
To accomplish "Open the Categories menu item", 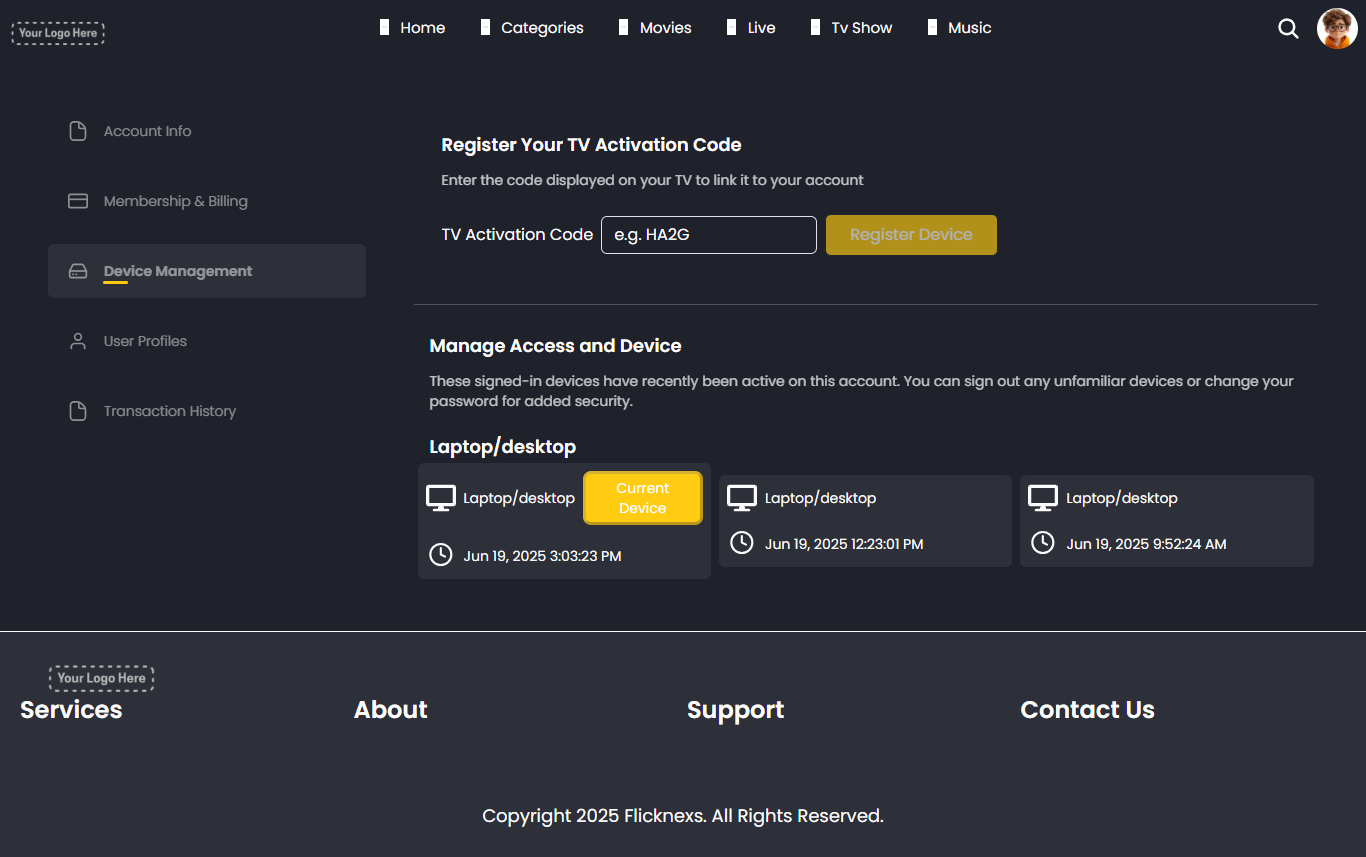I will pyautogui.click(x=542, y=28).
